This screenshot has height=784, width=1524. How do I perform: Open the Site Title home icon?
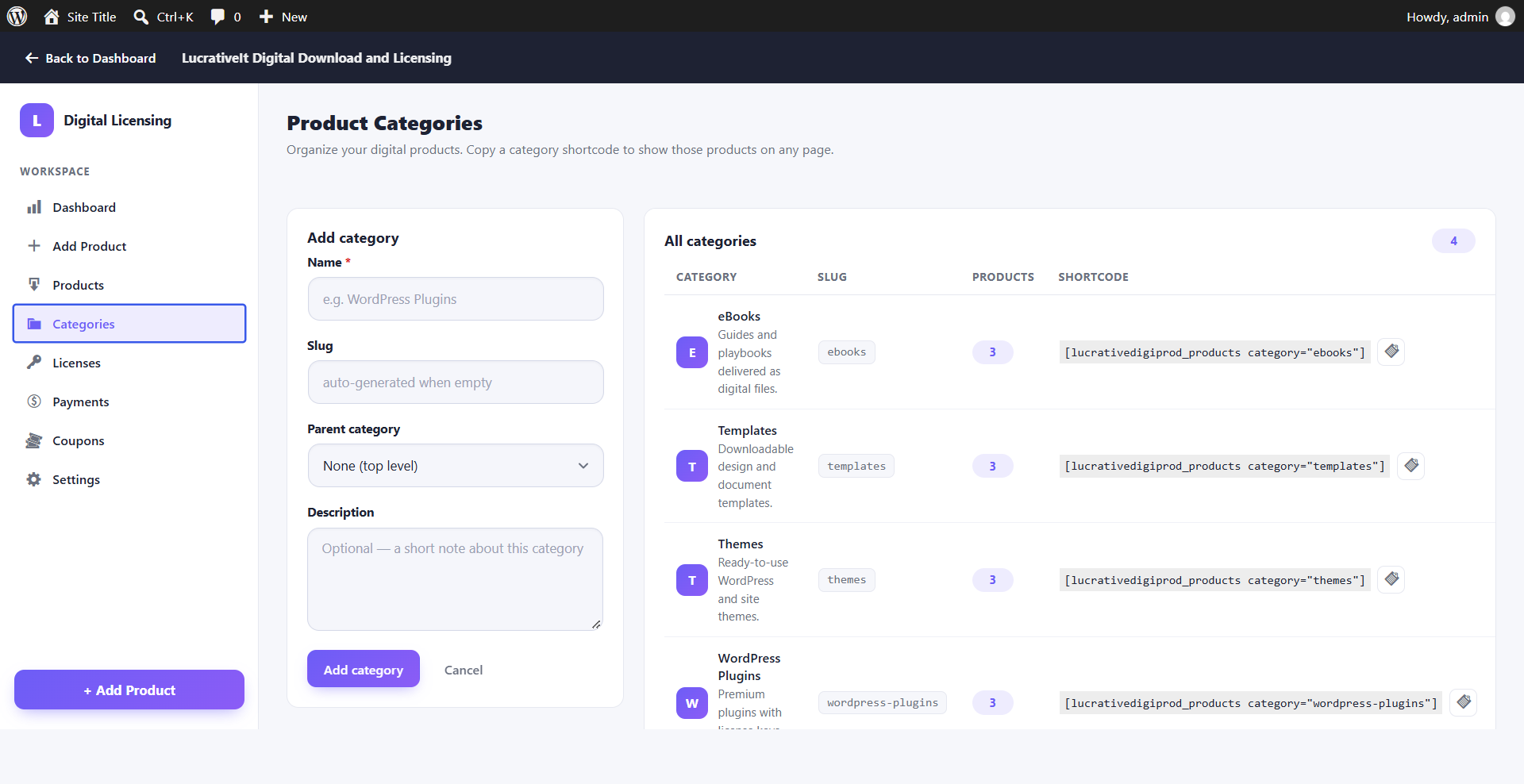[52, 17]
